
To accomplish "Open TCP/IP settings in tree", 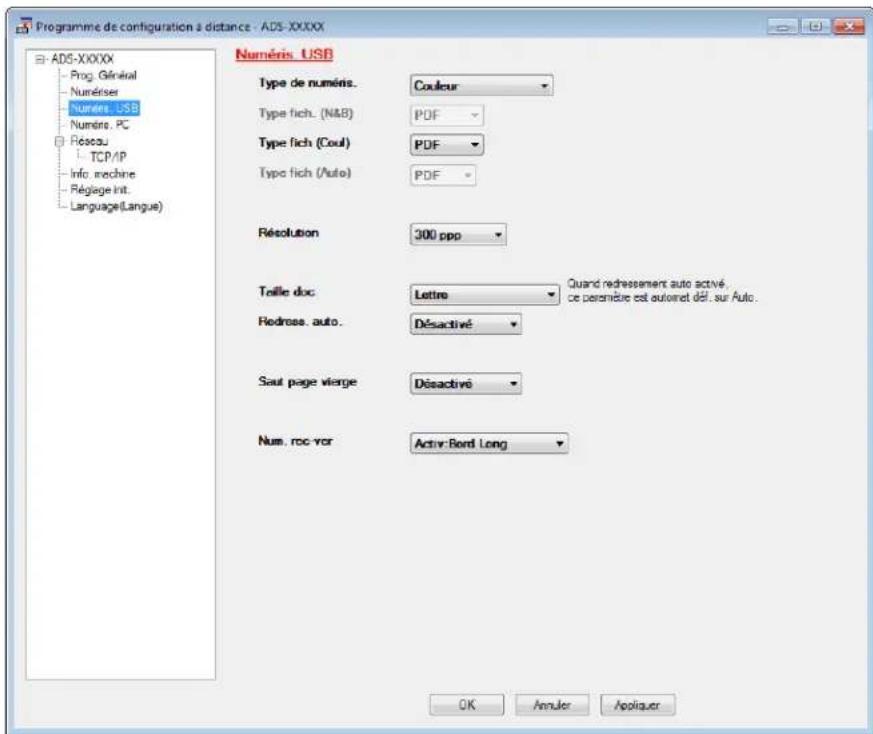I will point(108,157).
